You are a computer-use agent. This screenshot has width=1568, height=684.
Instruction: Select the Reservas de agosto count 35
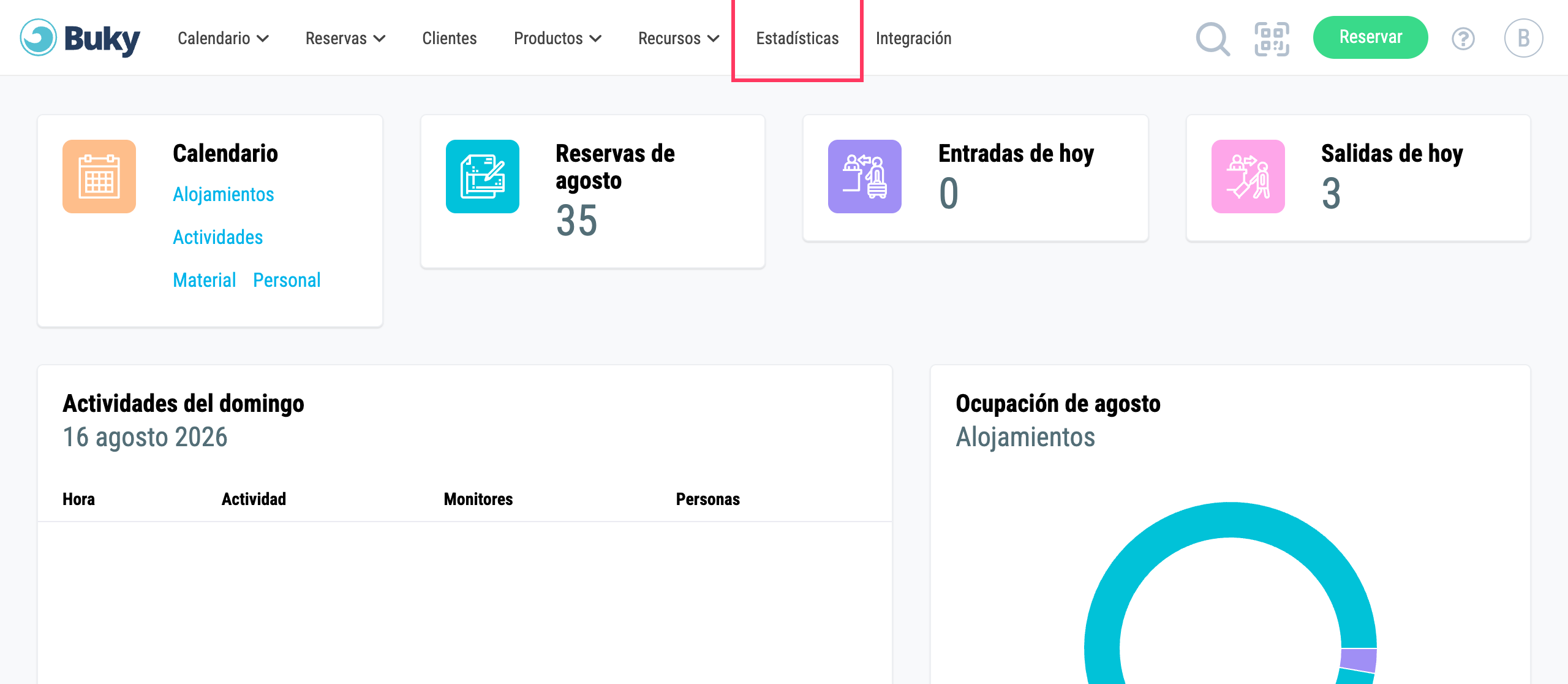[x=576, y=221]
